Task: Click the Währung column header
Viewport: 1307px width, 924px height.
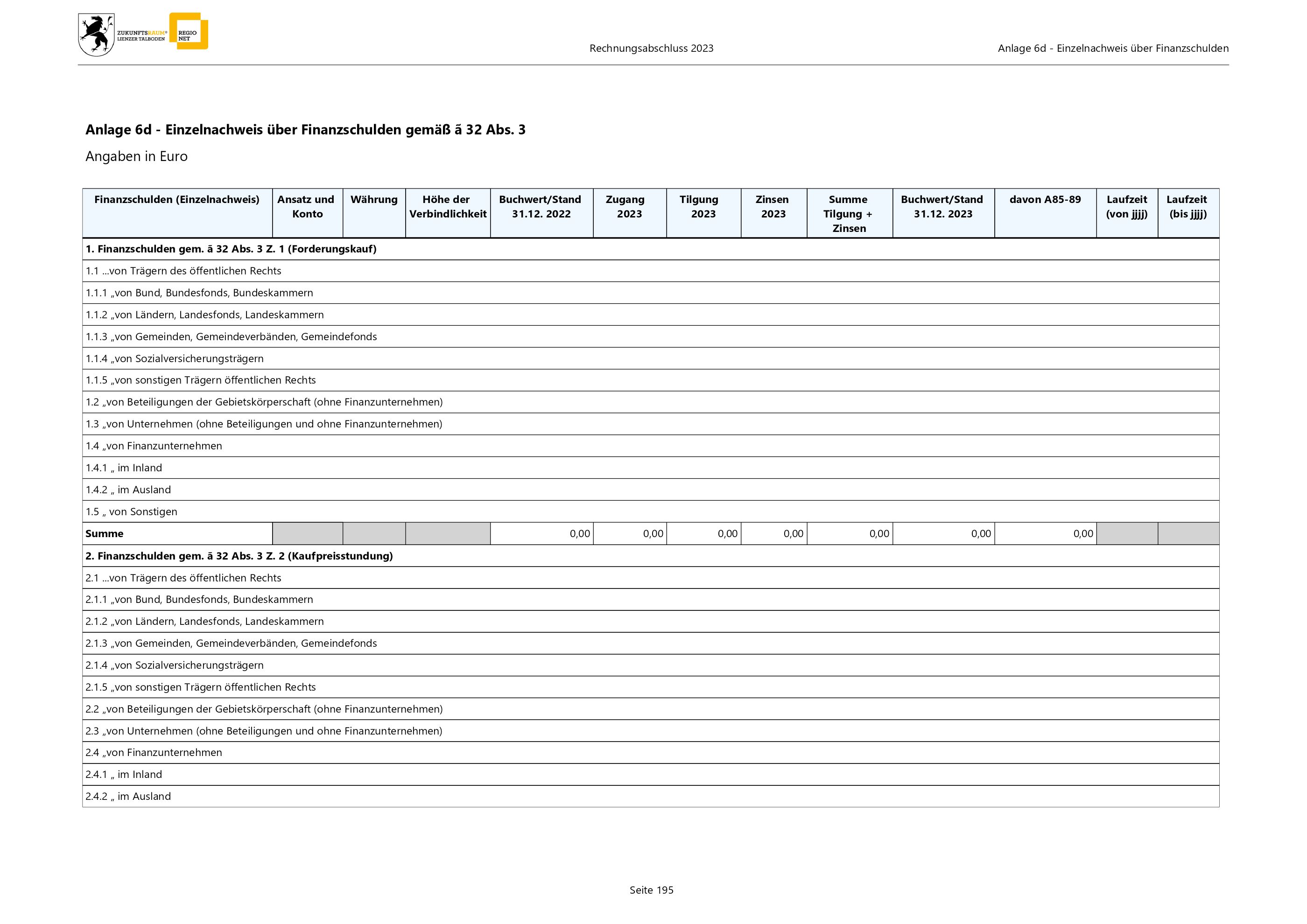Action: (x=373, y=200)
